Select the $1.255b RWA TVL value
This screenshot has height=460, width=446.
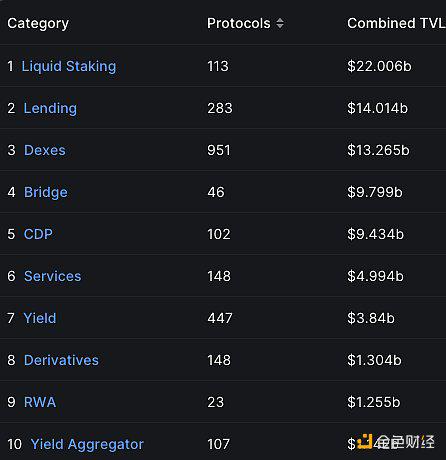tap(374, 402)
